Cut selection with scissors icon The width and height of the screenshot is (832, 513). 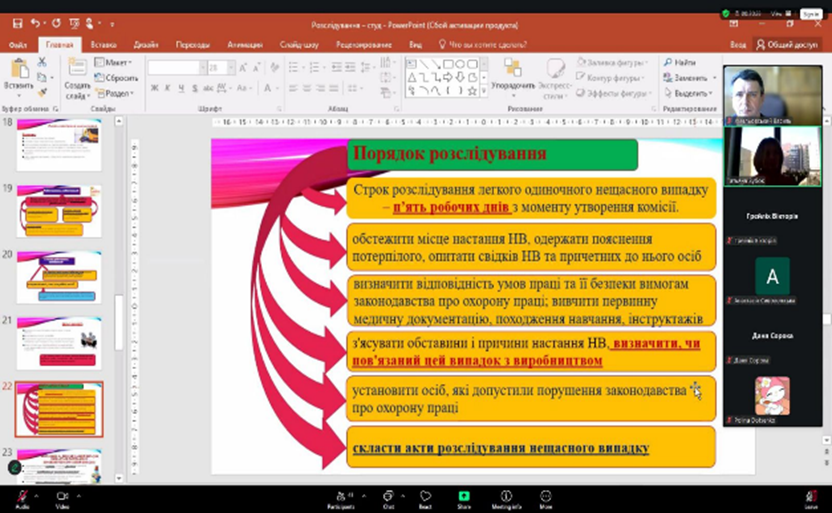pos(42,62)
